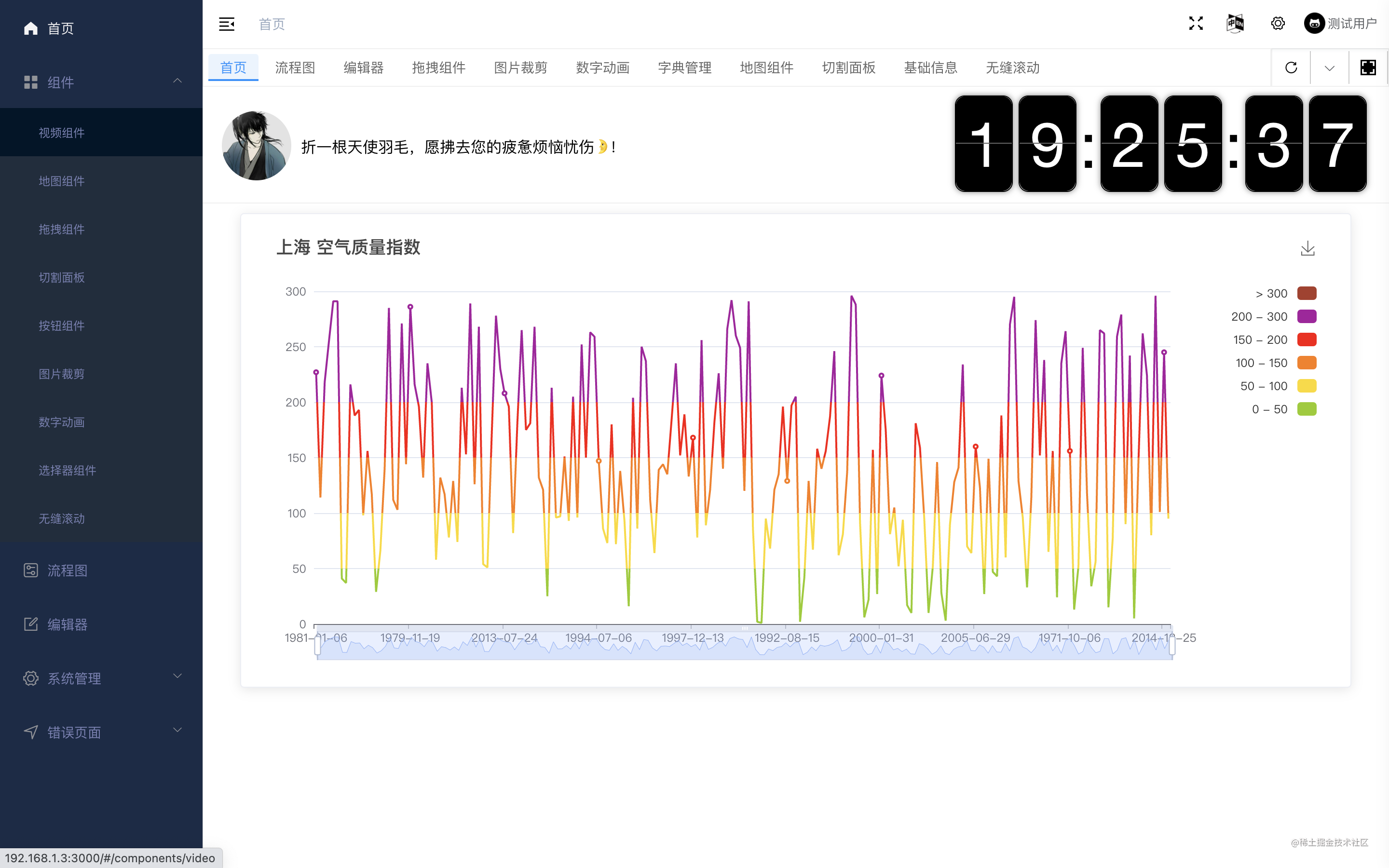Switch to the 流程图 tab
Image resolution: width=1389 pixels, height=868 pixels.
click(x=295, y=68)
